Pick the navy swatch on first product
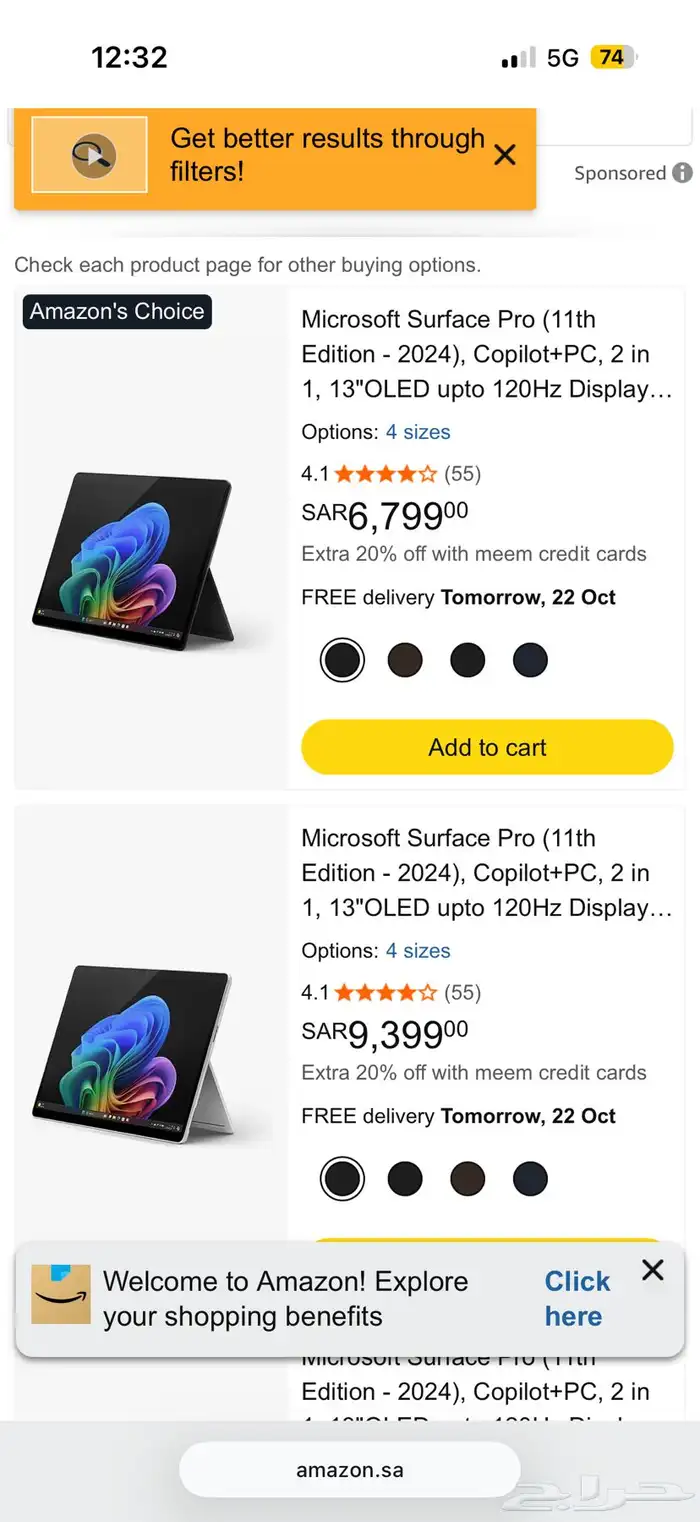Screen dimensions: 700x1522 point(530,660)
